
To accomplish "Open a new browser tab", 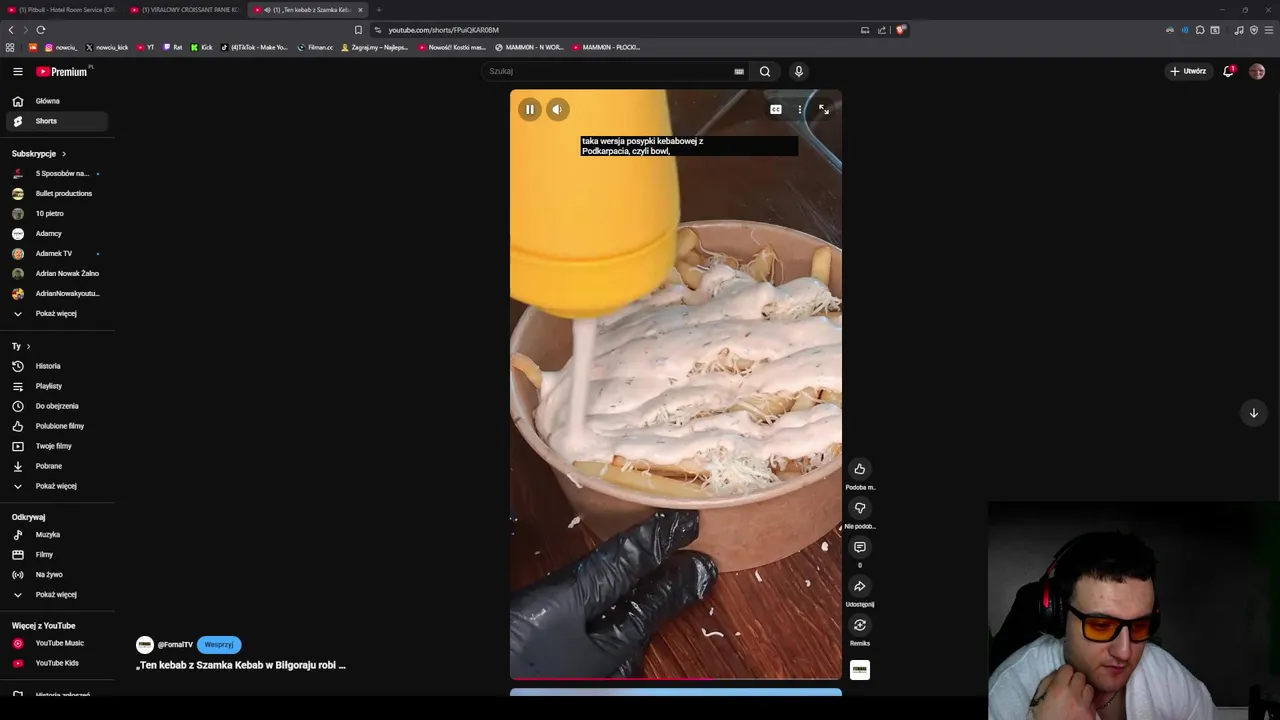I will pos(379,10).
